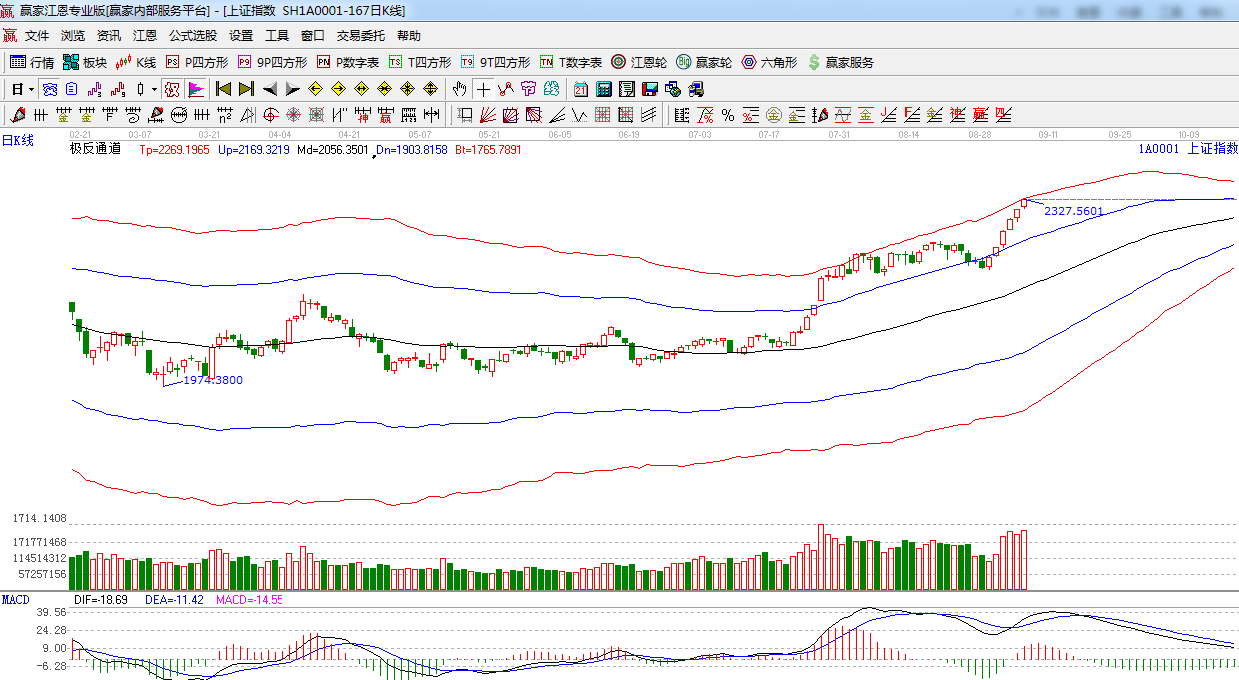The height and width of the screenshot is (680, 1239).
Task: Select the hand pan tool
Action: point(459,89)
